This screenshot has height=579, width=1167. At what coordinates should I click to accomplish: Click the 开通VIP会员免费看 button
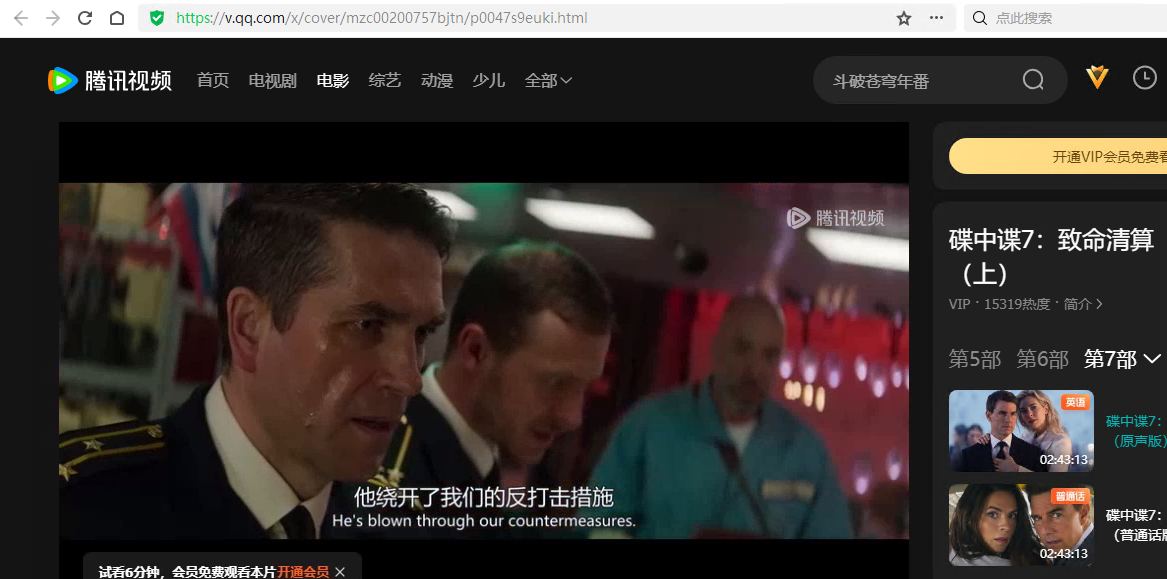(1058, 156)
